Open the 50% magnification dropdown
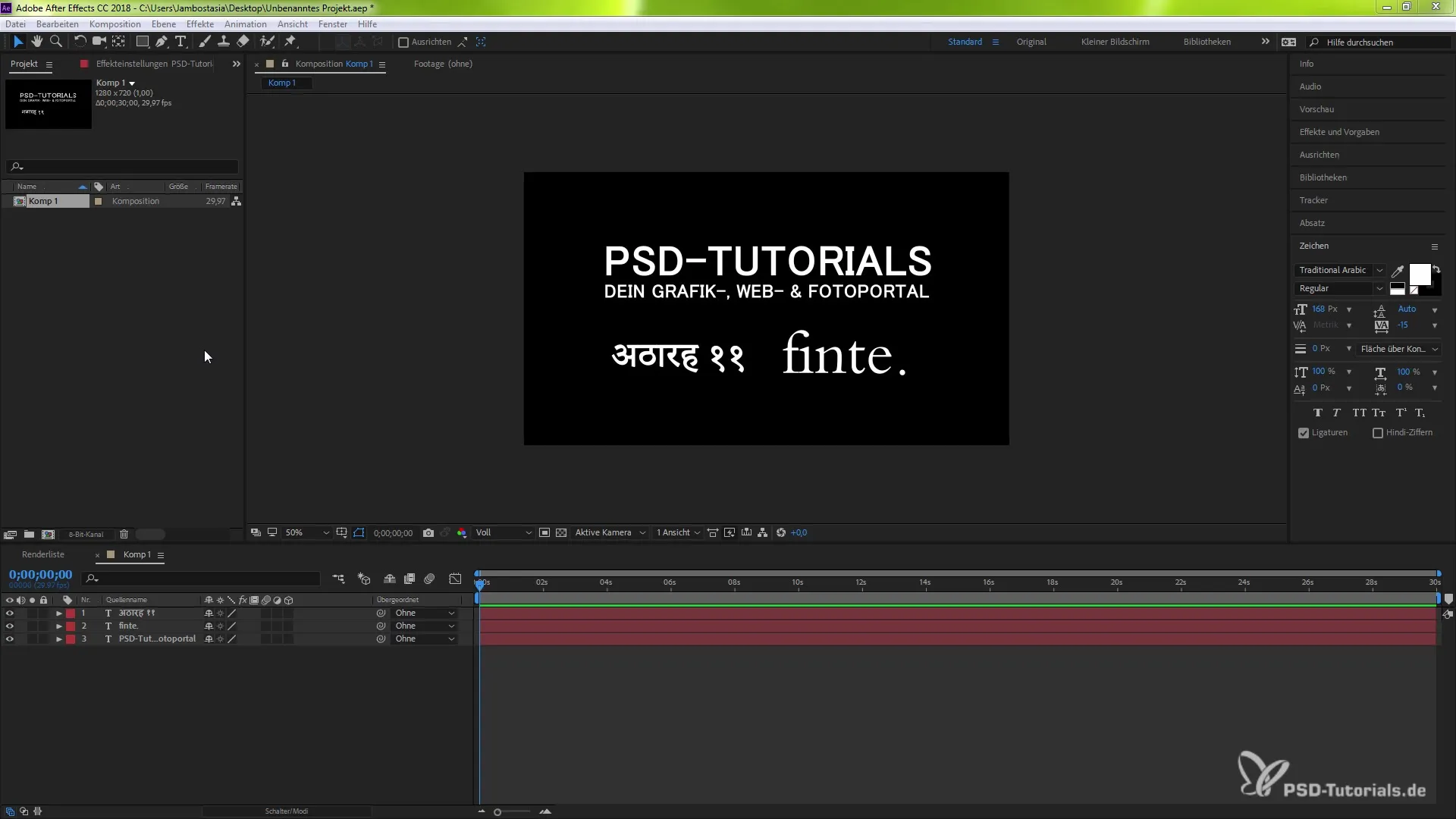Viewport: 1456px width, 819px height. [307, 533]
